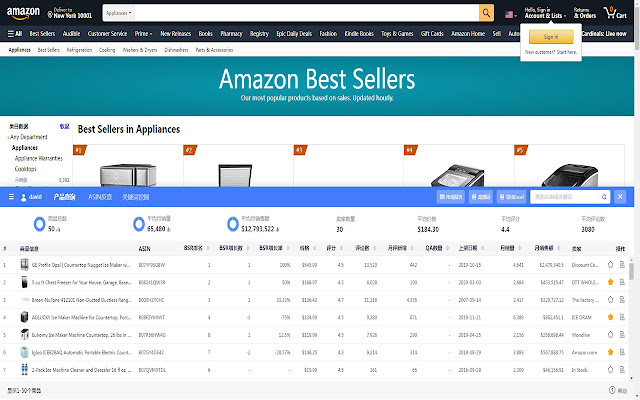Screen dimensions: 640x400
Task: Favorite the Ice Machine Cleaner row star
Action: 610,369
